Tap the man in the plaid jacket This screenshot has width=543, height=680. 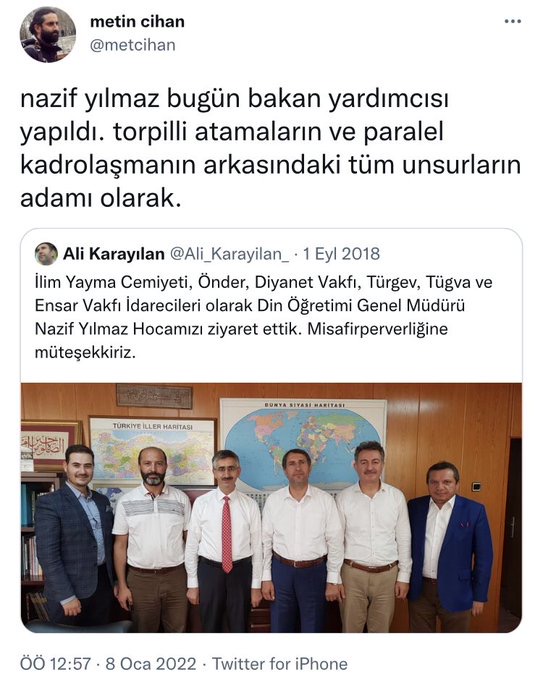point(74,536)
